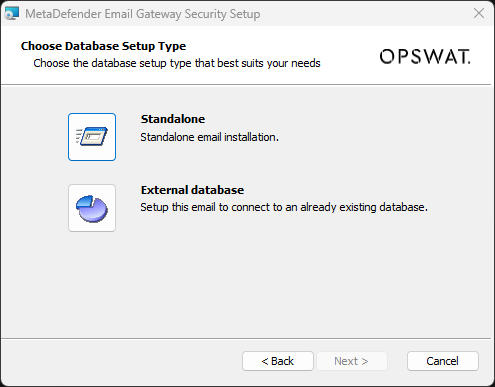Click the bold Standalone heading

[173, 119]
